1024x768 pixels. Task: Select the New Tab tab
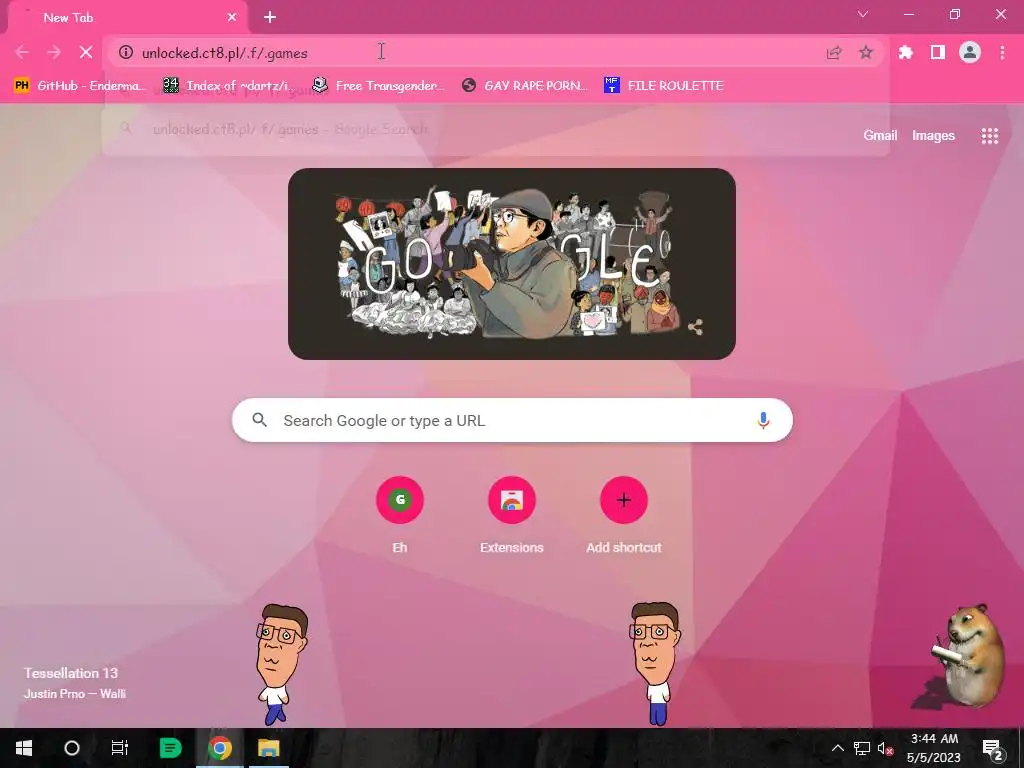coord(127,18)
